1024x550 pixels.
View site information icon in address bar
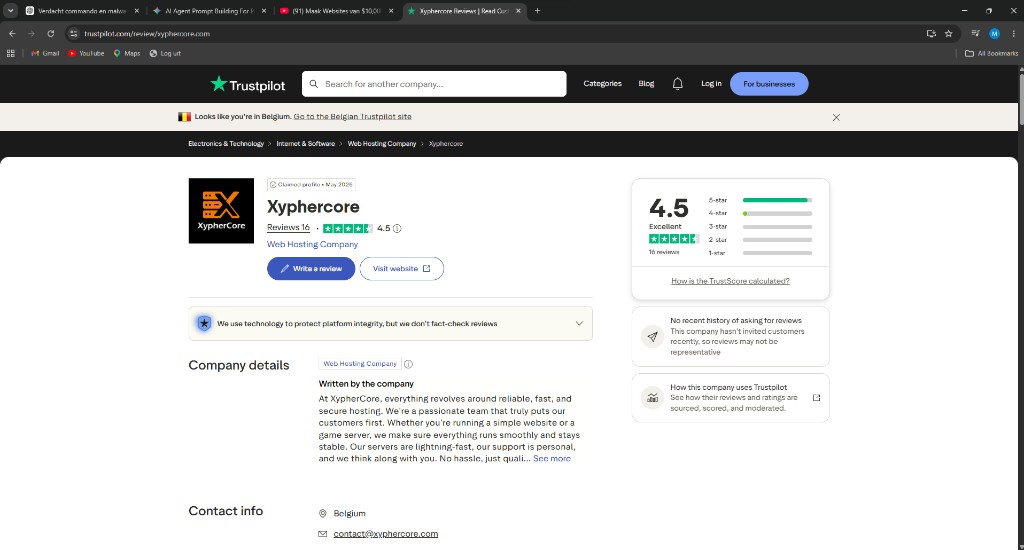tap(73, 33)
